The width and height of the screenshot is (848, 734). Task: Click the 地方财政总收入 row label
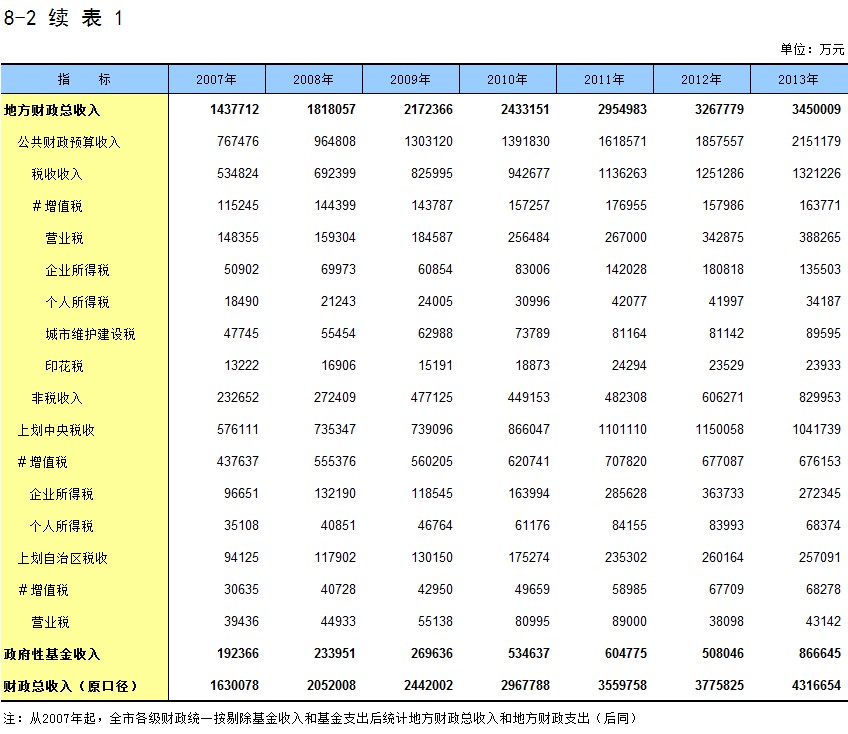pyautogui.click(x=52, y=110)
